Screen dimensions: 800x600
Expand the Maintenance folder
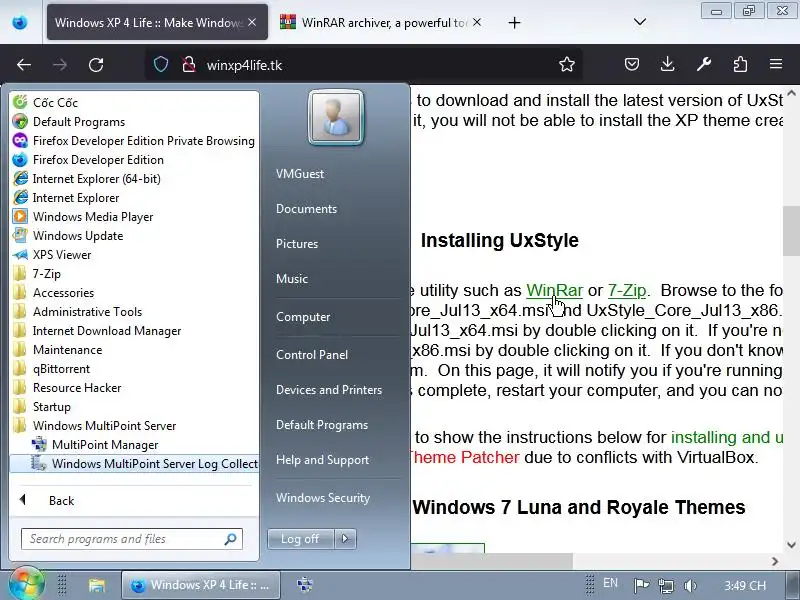pos(67,349)
